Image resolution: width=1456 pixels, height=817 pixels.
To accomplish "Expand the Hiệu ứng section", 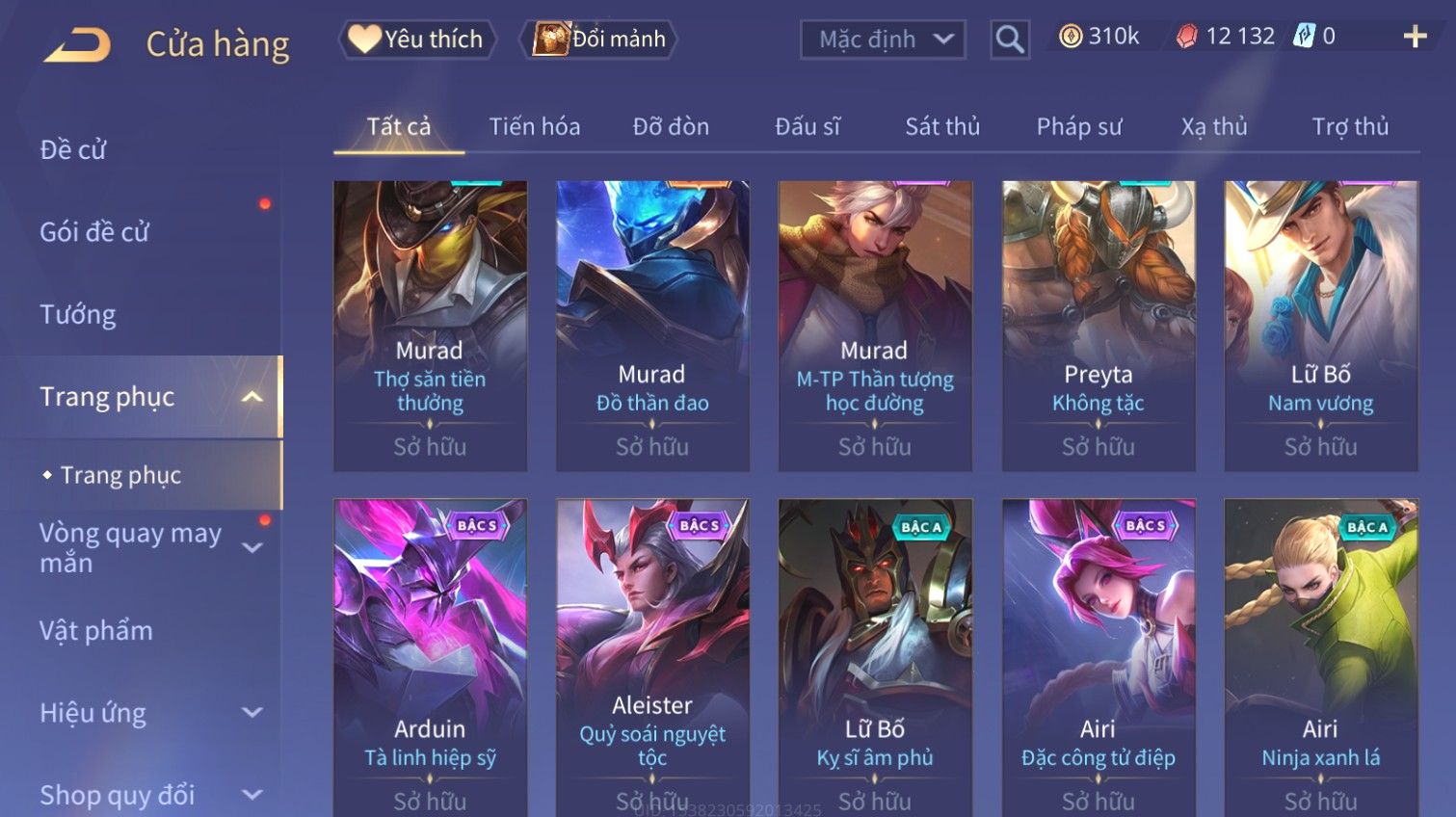I will tap(251, 712).
